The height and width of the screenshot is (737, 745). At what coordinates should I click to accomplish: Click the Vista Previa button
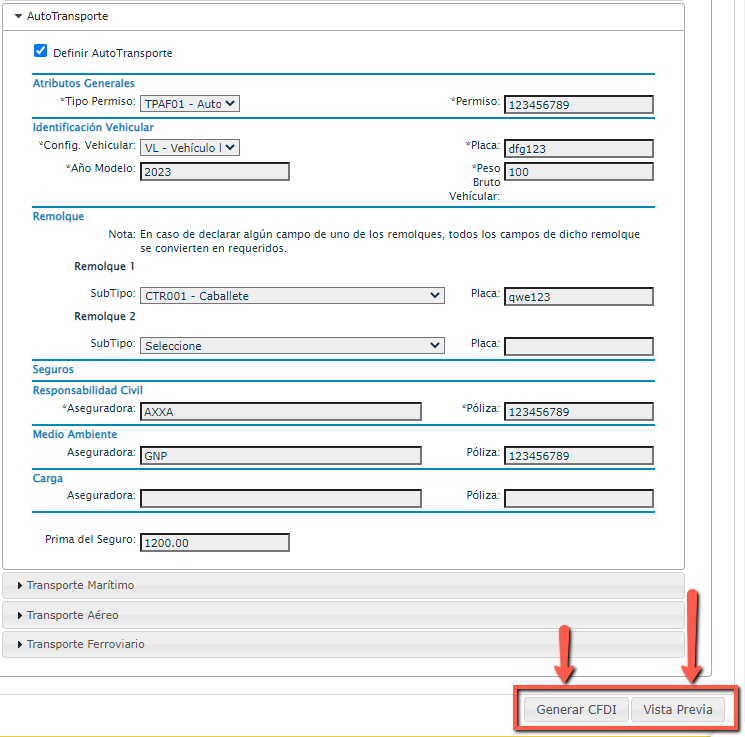click(x=678, y=709)
